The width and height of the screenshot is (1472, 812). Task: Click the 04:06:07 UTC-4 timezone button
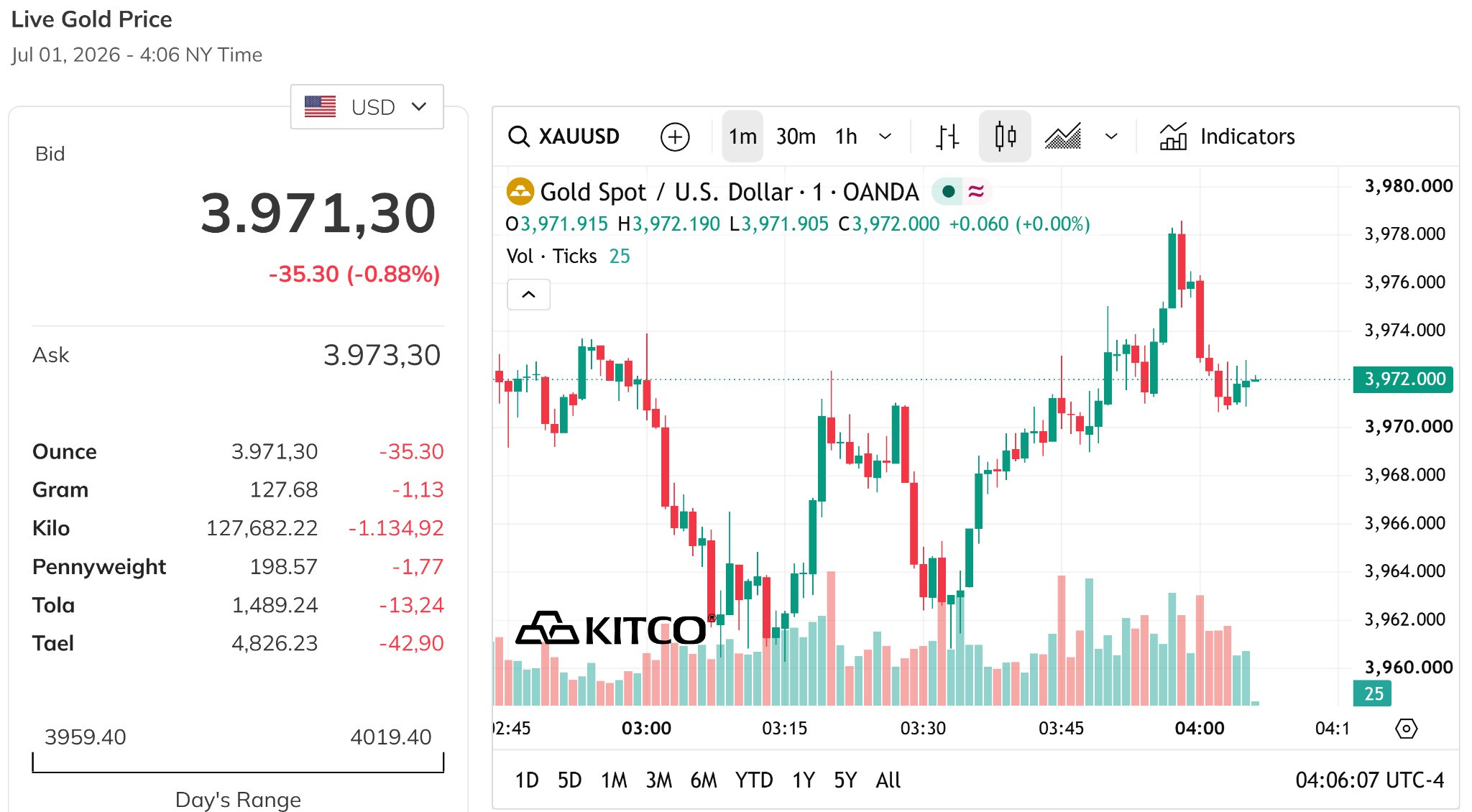pos(1369,780)
